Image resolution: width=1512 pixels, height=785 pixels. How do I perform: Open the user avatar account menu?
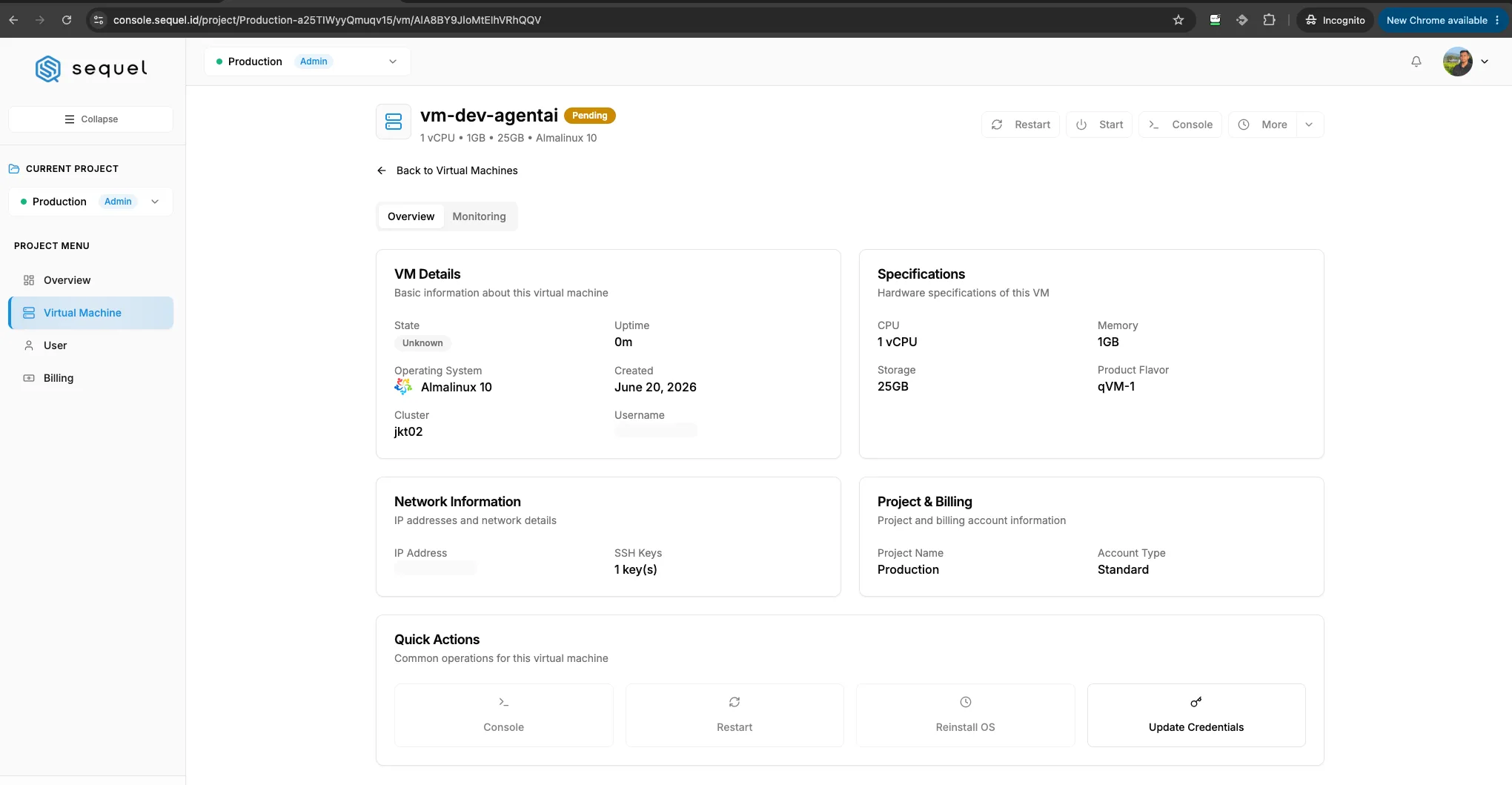coord(1465,62)
